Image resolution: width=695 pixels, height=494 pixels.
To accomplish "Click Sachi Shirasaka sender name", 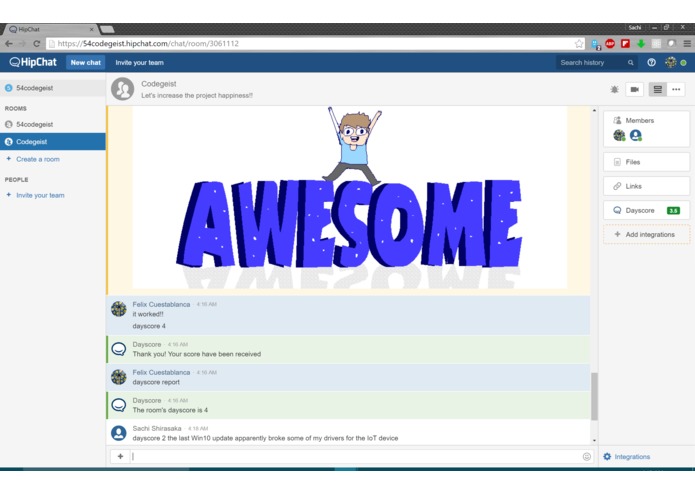I will (157, 428).
